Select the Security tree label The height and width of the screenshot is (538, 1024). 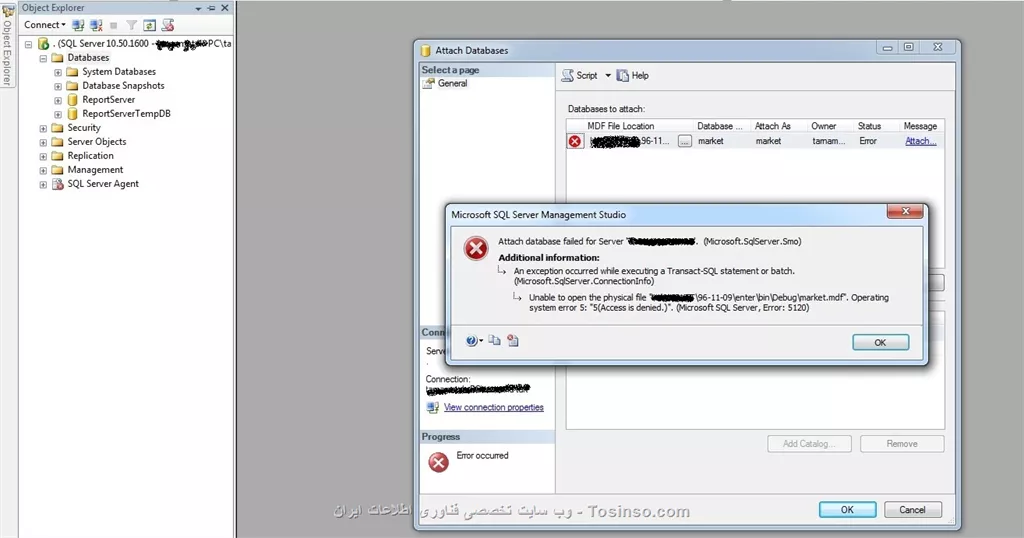point(84,127)
